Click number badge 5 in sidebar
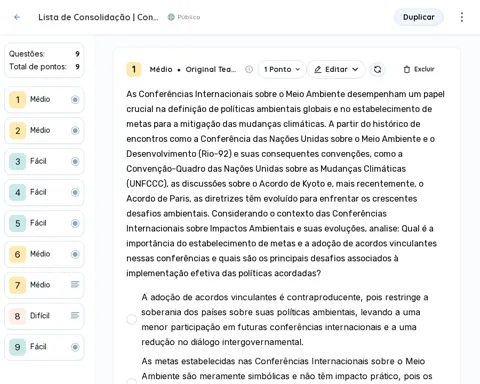 pyautogui.click(x=18, y=223)
